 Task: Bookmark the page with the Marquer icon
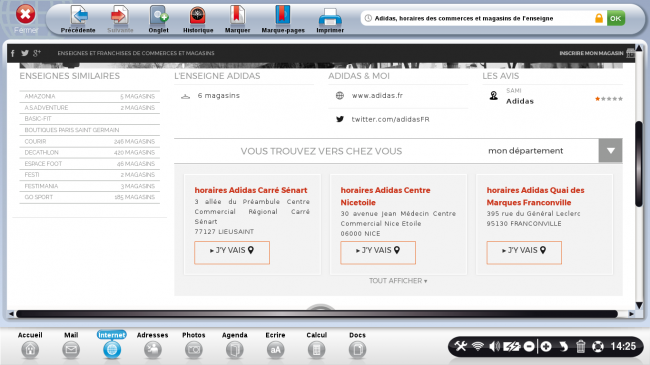pos(238,16)
